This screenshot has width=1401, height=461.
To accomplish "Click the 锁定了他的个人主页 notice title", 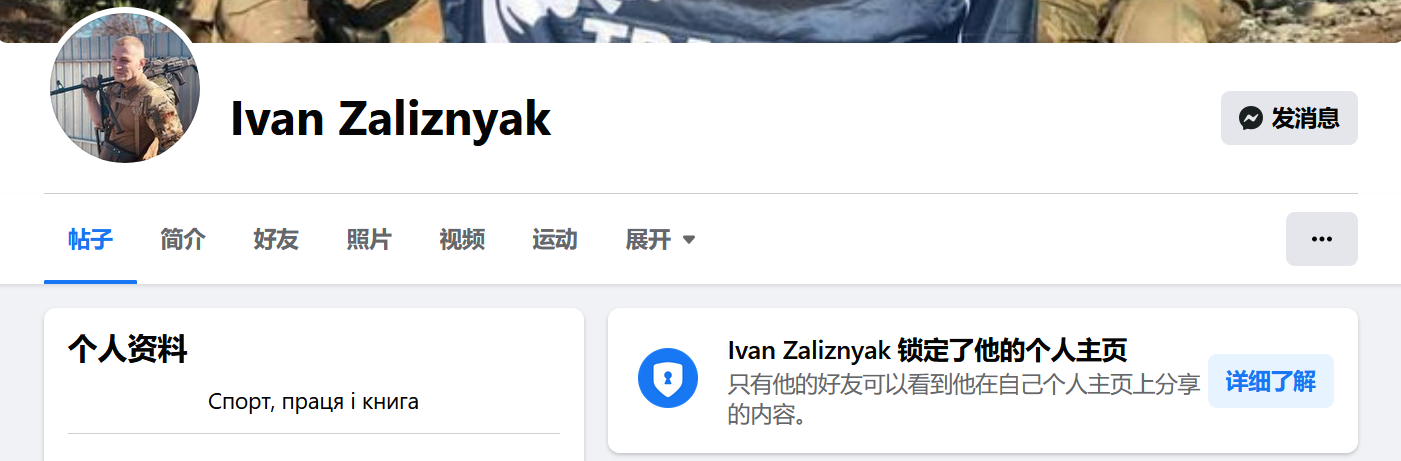I will 927,350.
